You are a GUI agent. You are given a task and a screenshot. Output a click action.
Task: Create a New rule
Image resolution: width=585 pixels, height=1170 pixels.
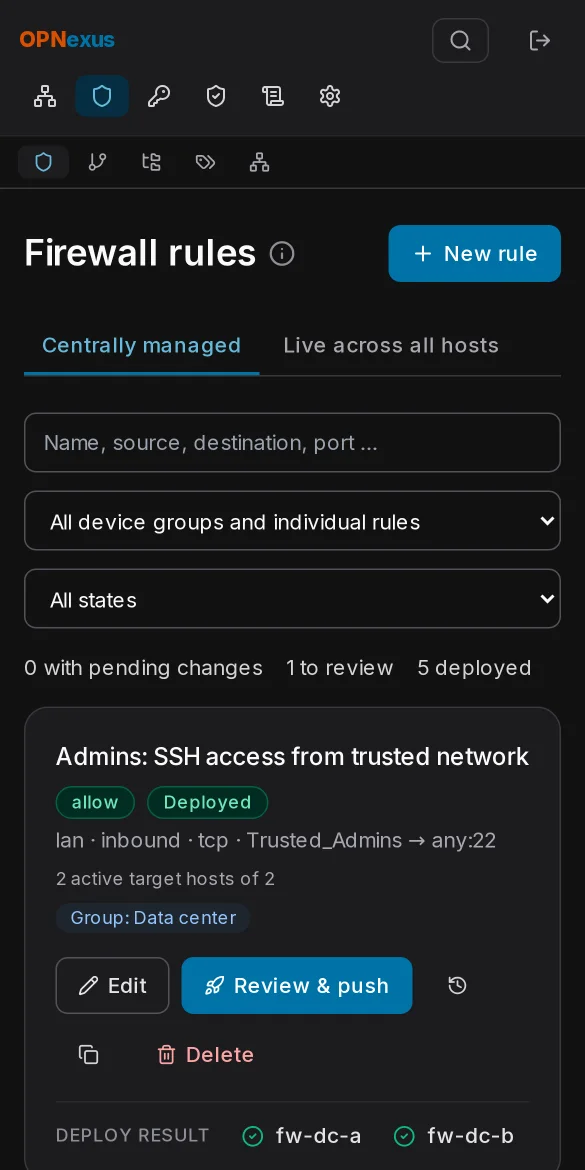(x=475, y=254)
